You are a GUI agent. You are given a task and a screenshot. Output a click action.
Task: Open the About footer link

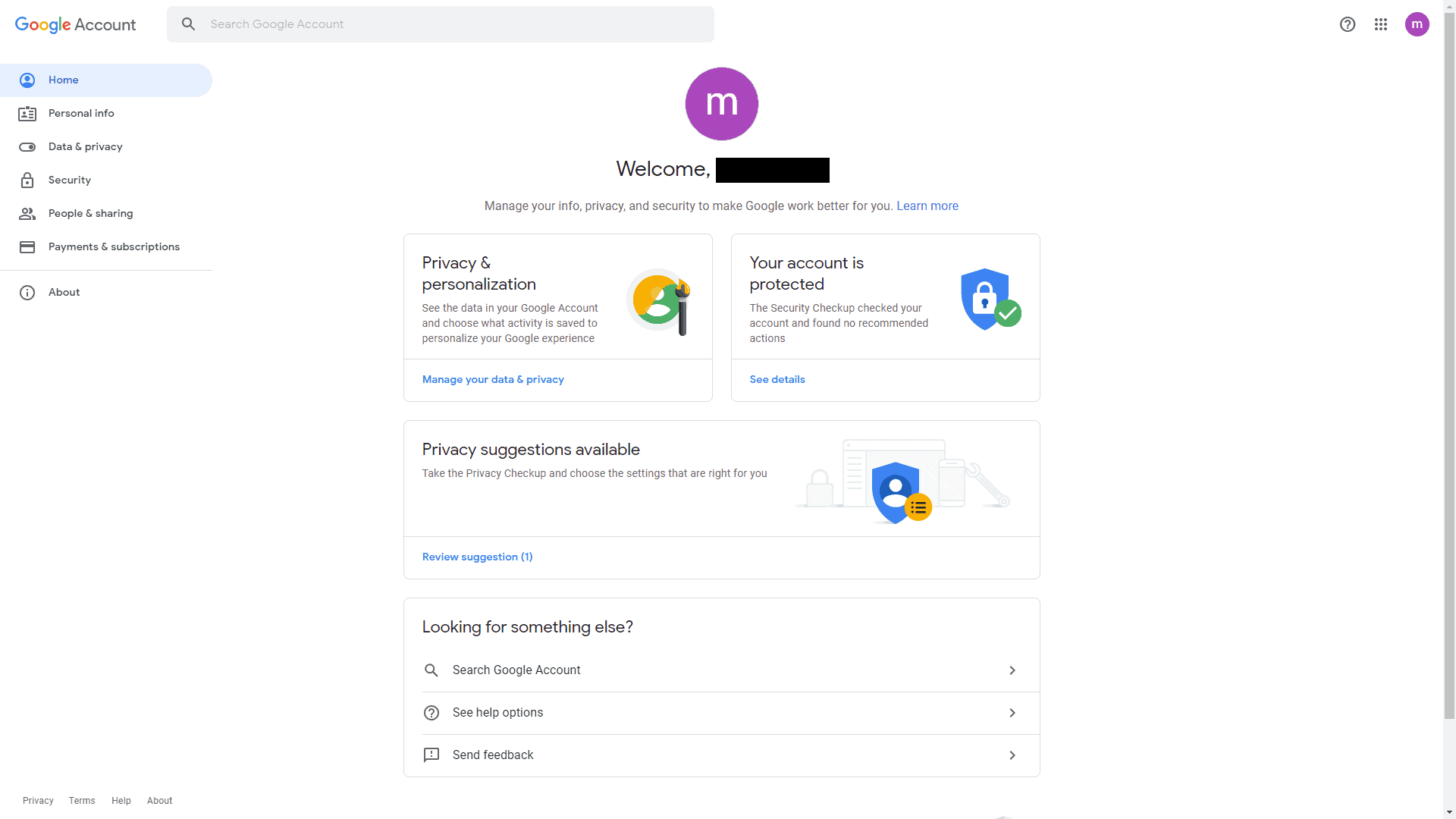coord(160,801)
